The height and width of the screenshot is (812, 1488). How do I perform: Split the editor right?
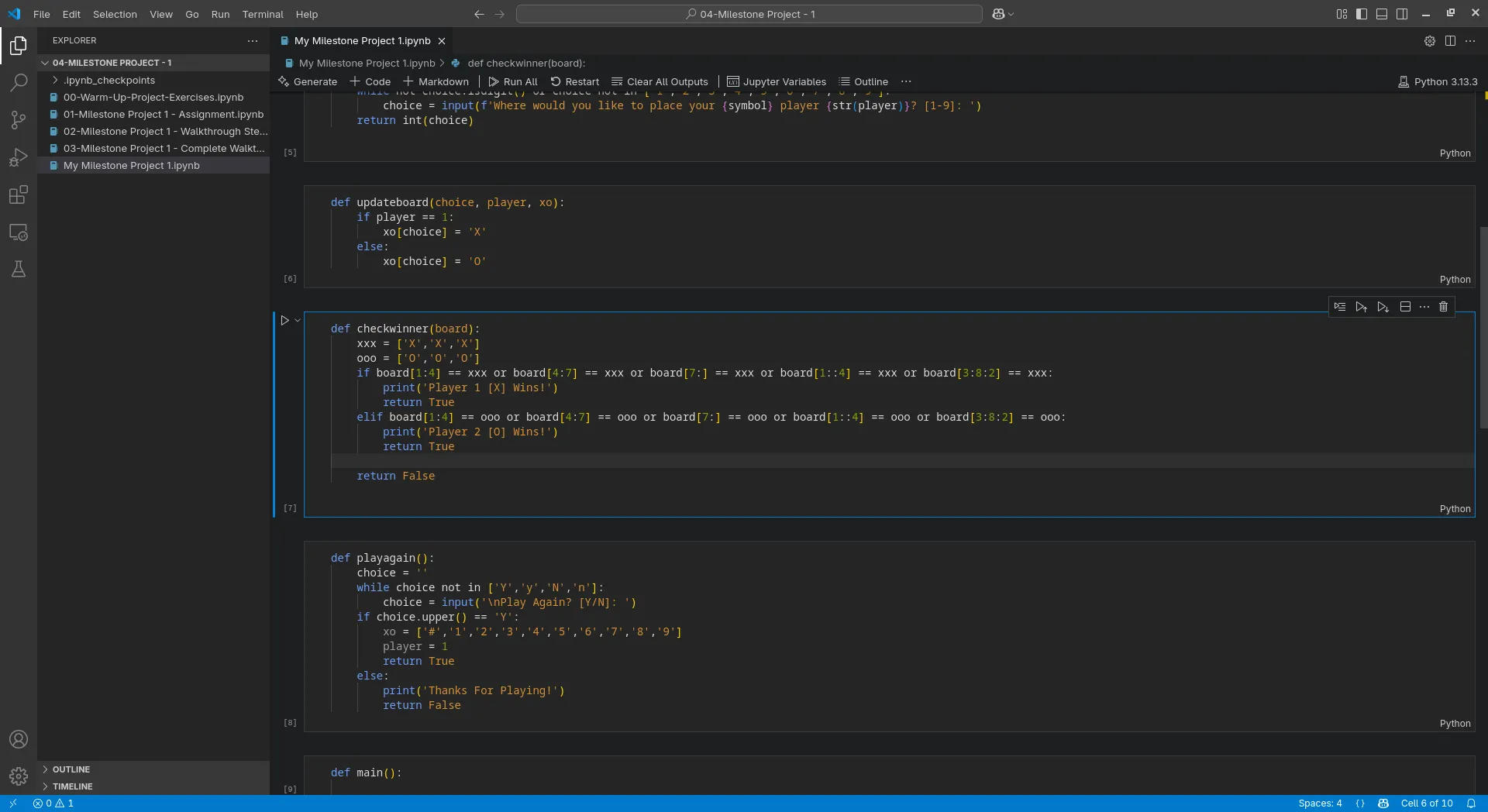click(x=1450, y=41)
